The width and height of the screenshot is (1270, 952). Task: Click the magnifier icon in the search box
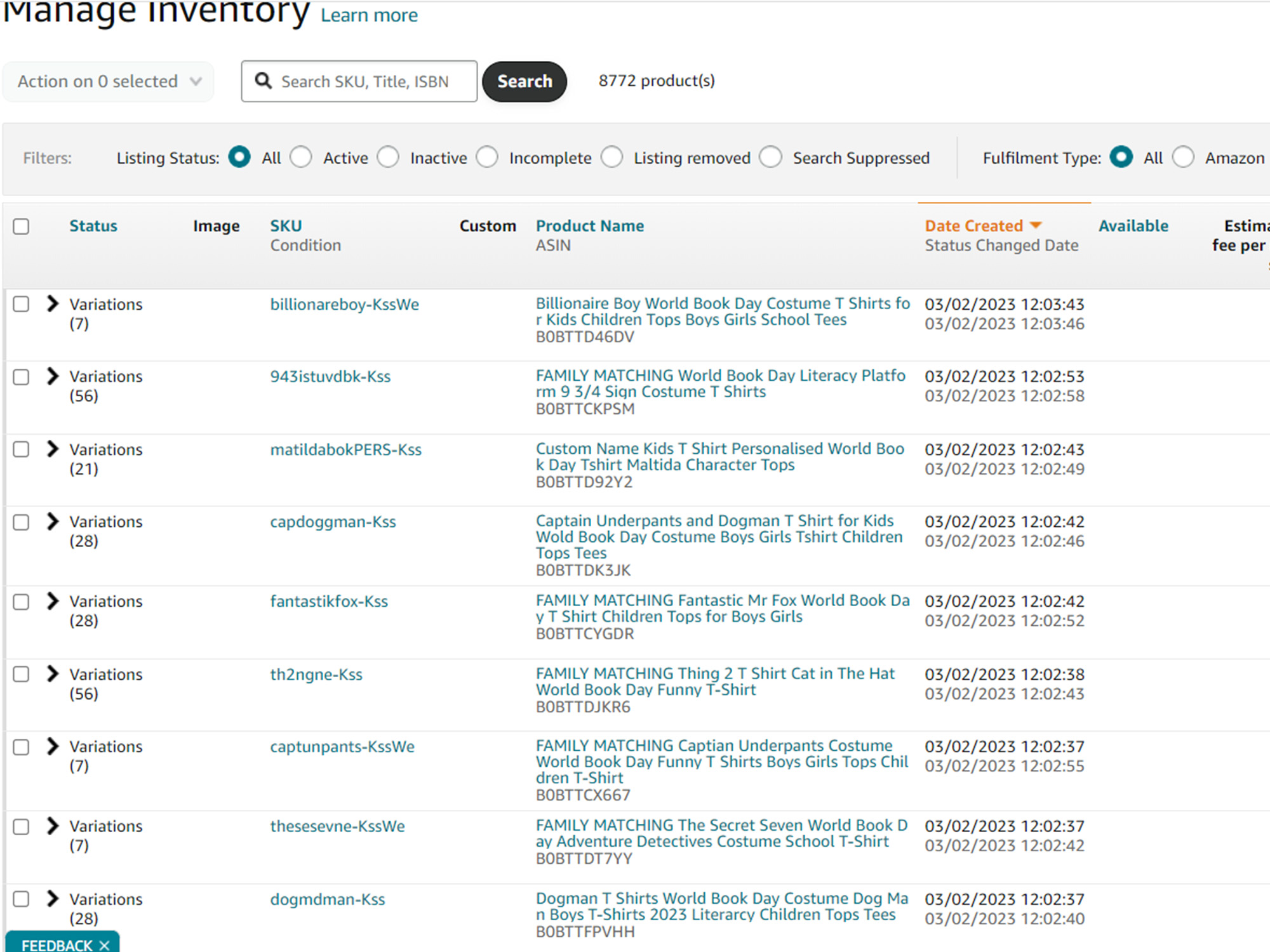pos(264,81)
